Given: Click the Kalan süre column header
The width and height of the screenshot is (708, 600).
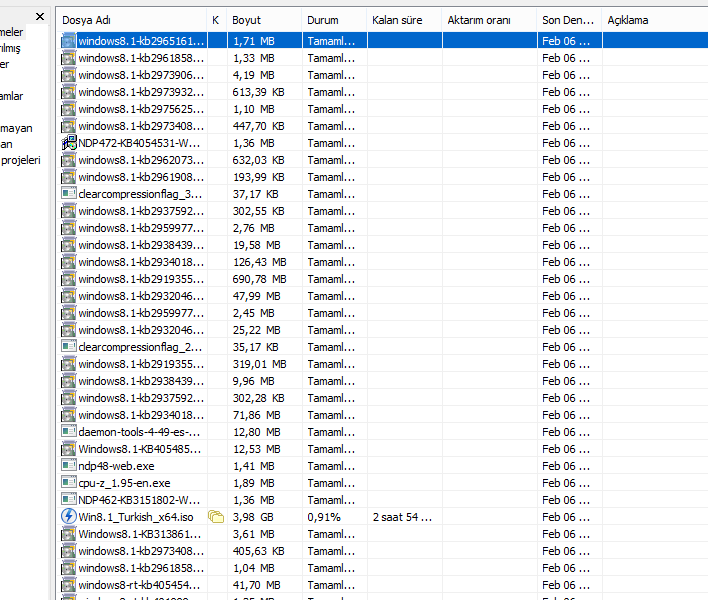Looking at the screenshot, I should [x=405, y=20].
